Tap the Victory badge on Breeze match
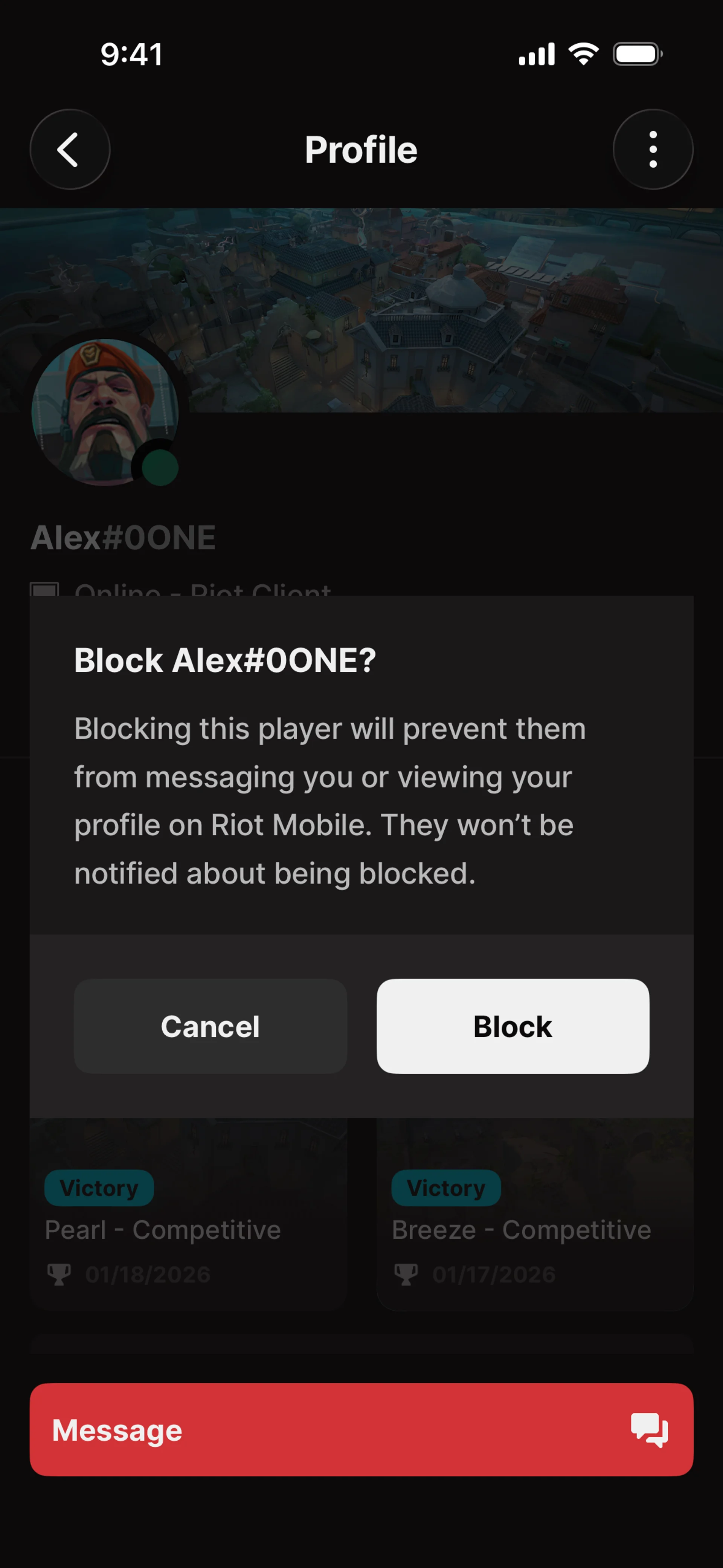Image resolution: width=723 pixels, height=1568 pixels. coord(446,1187)
